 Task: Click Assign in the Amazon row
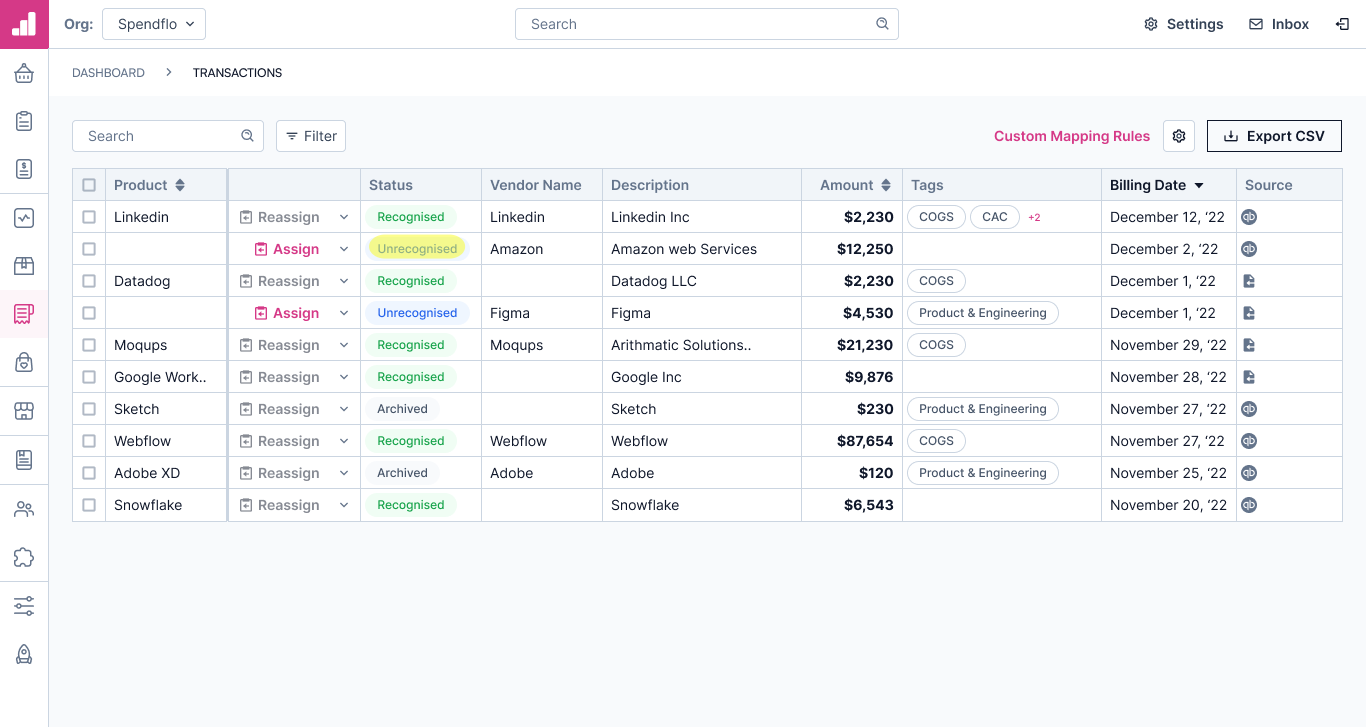(x=287, y=249)
